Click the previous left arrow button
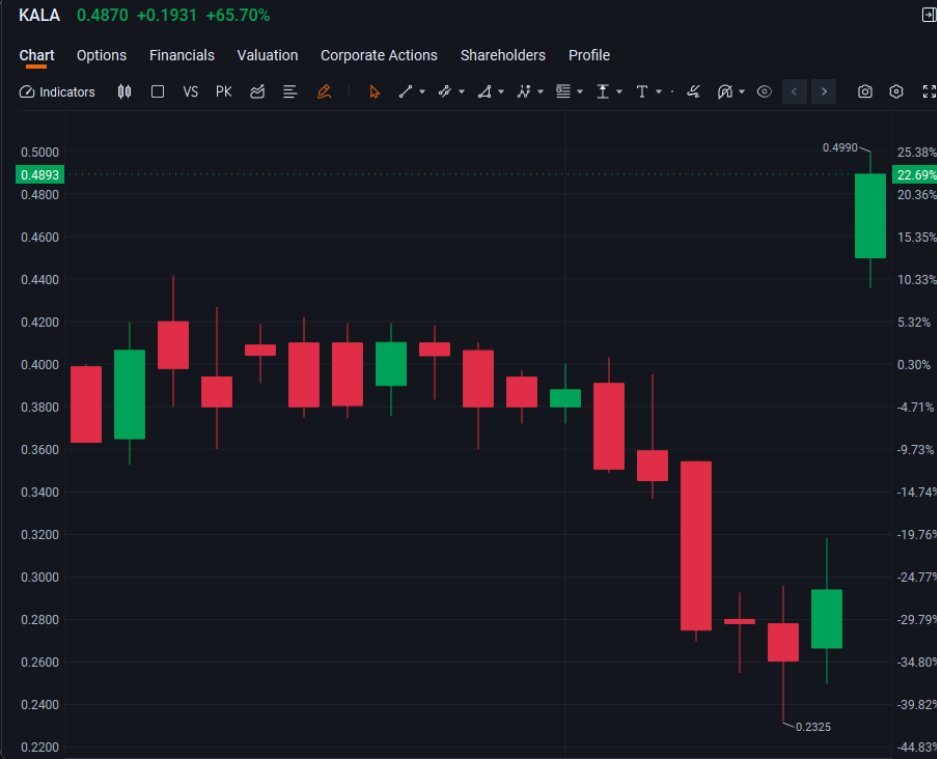Screen dimensions: 937x759 (x=794, y=91)
